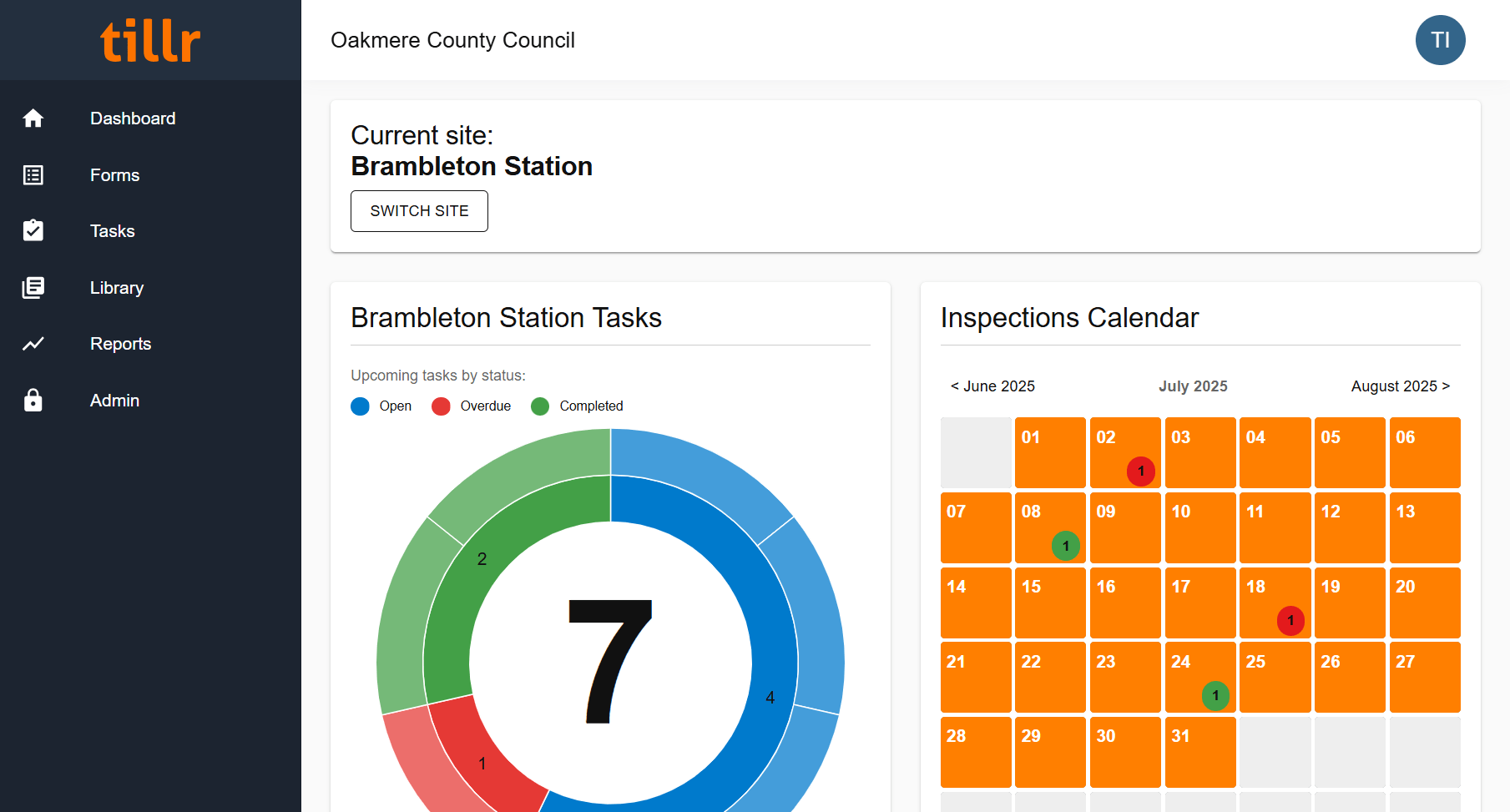Click the green completed badge on July 08
The width and height of the screenshot is (1510, 812).
(x=1065, y=546)
